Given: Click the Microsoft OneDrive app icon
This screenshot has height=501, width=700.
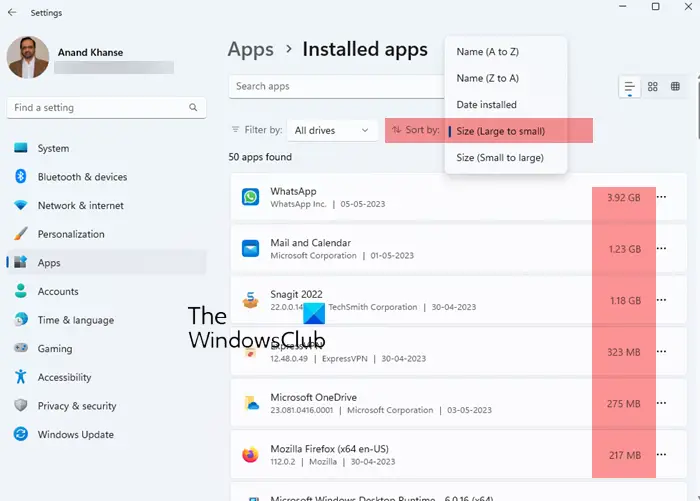Looking at the screenshot, I should click(251, 403).
